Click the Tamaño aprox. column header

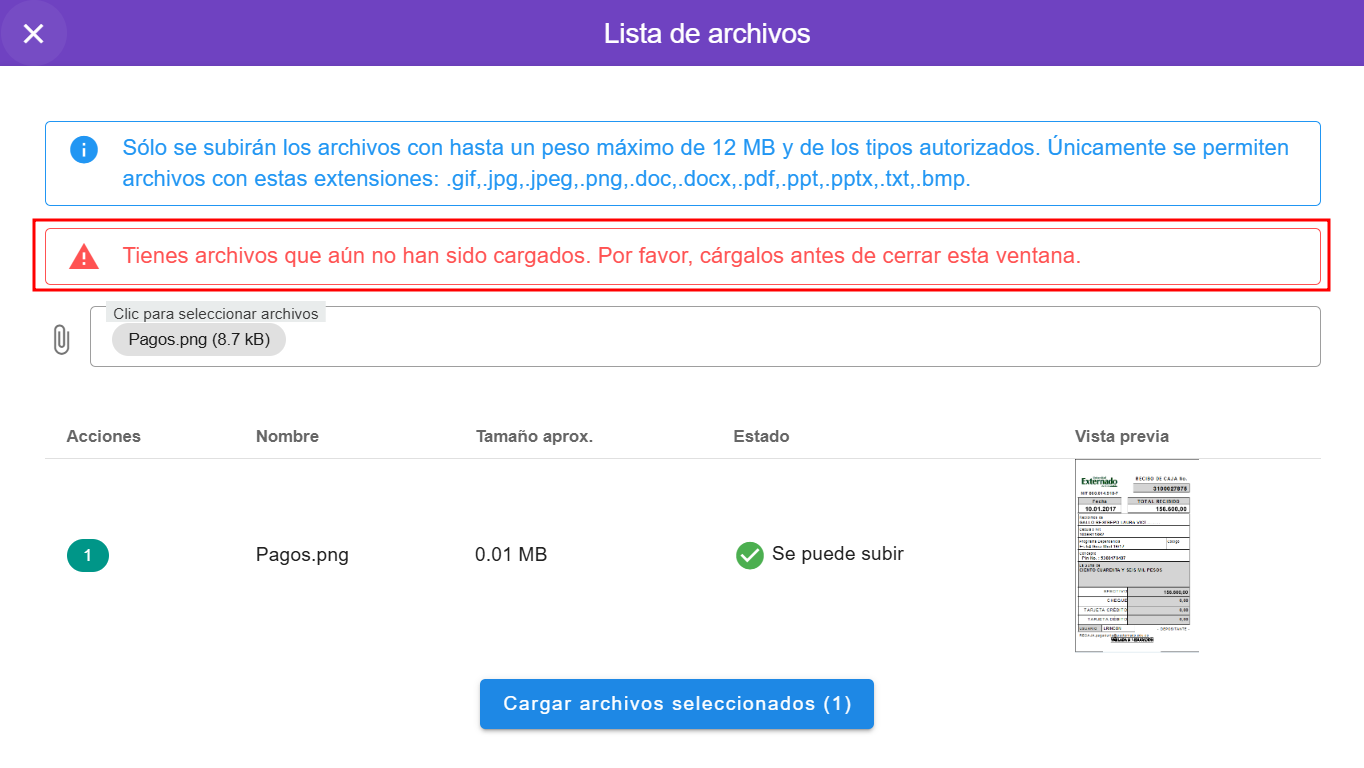tap(534, 436)
